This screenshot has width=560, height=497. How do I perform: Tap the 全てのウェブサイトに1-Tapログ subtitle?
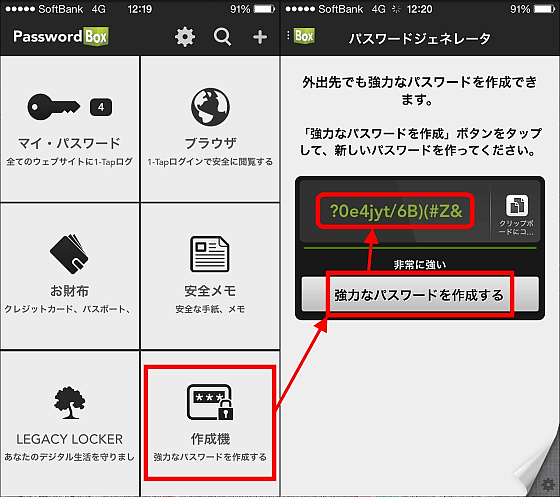(69, 162)
